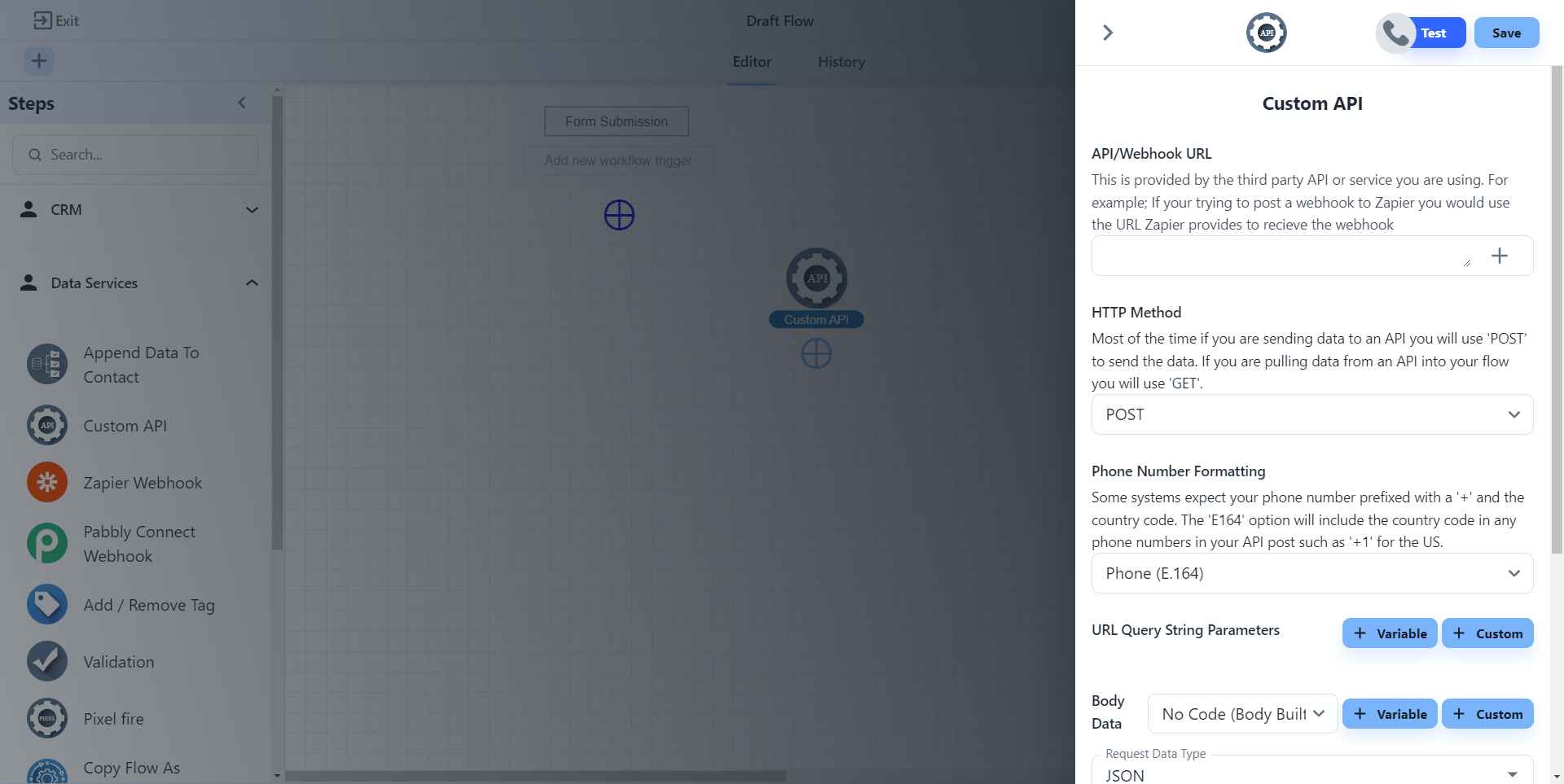This screenshot has height=784, width=1564.
Task: Switch to the History tab
Action: coord(841,62)
